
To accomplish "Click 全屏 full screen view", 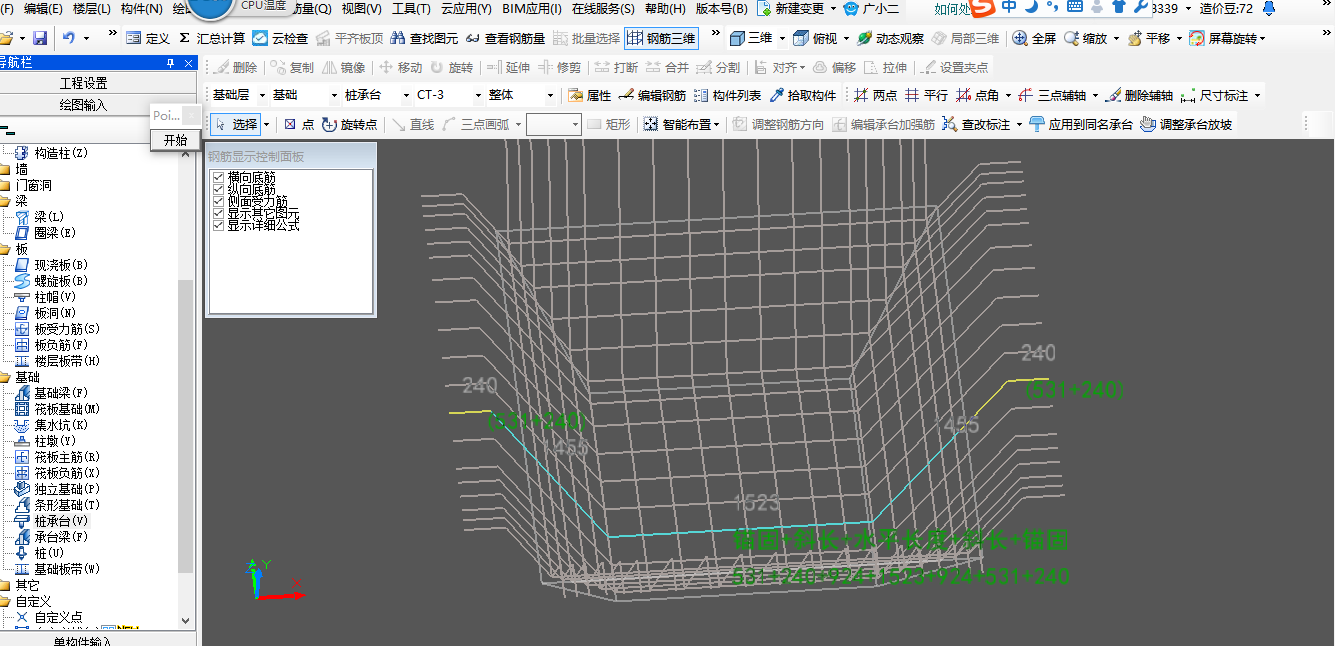I will [x=1034, y=39].
